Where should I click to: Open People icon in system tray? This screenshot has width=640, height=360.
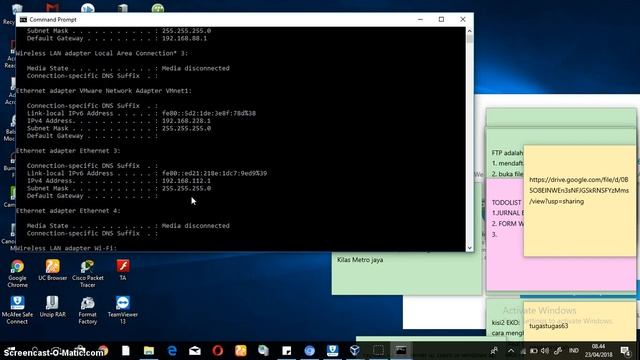pyautogui.click(x=494, y=351)
